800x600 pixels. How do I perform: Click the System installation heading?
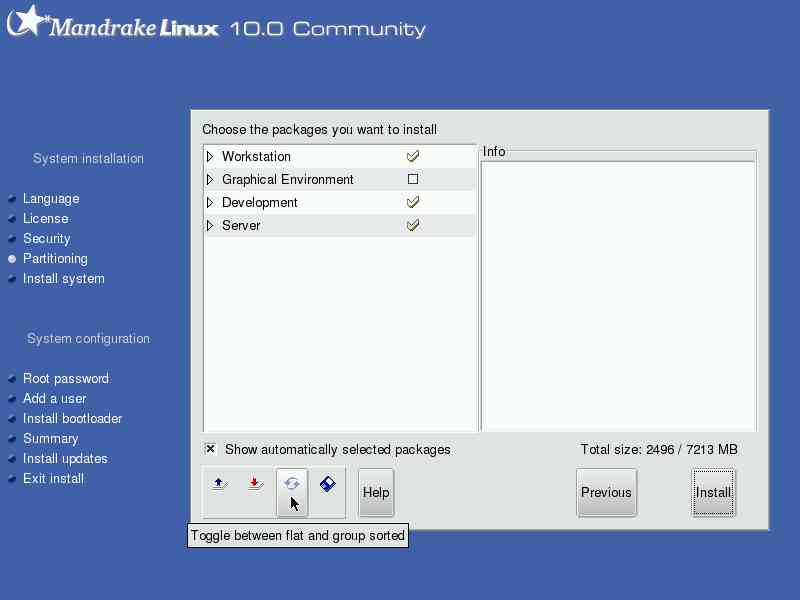88,159
